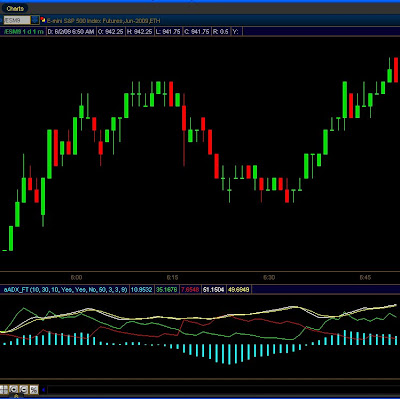Image resolution: width=400 pixels, height=399 pixels.
Task: Click the /ESM9 symbol input field
Action: point(17,20)
